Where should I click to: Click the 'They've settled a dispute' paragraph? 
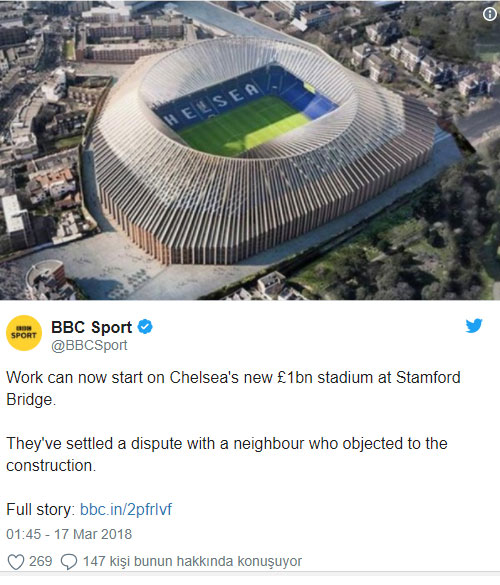click(227, 454)
